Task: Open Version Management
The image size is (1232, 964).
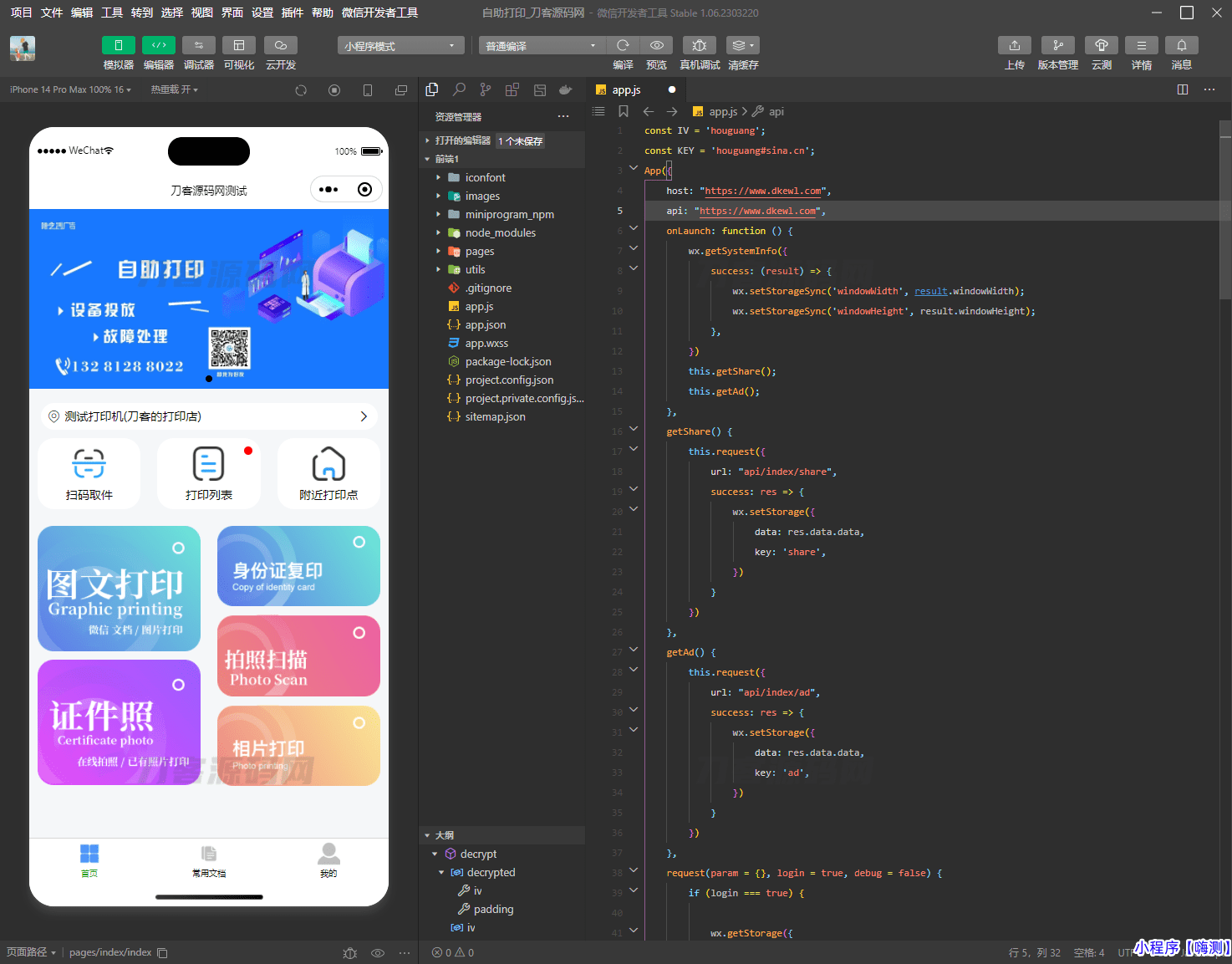Action: 1058,45
